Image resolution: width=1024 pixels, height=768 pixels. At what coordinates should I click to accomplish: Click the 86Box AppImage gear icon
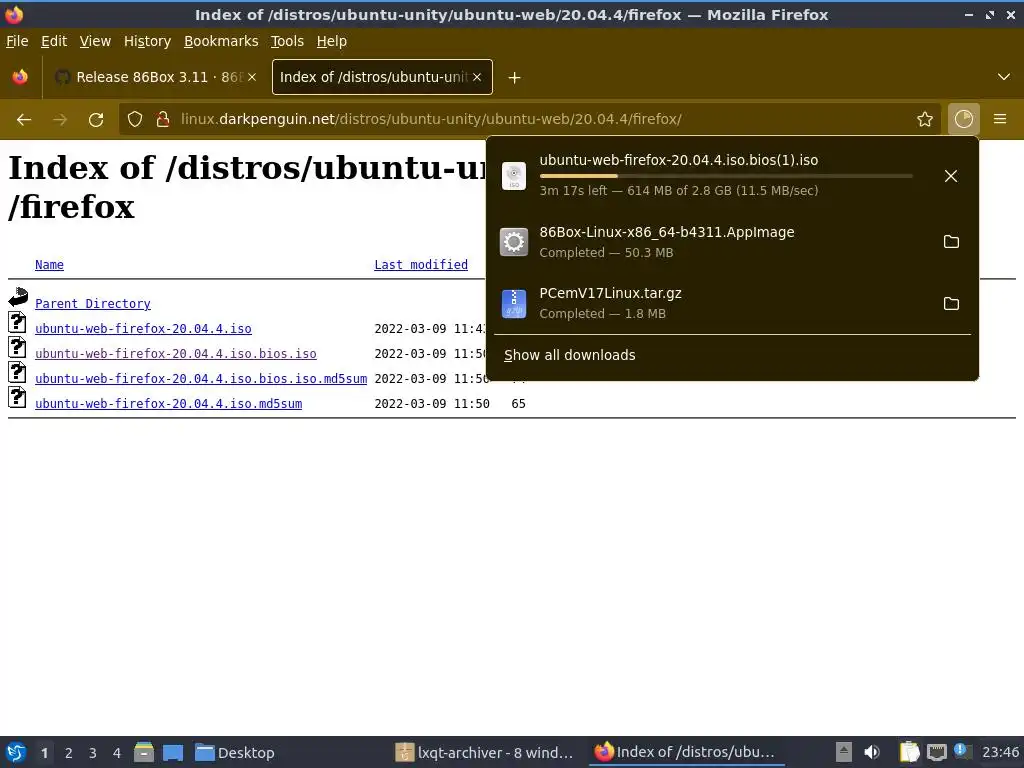[x=514, y=242]
